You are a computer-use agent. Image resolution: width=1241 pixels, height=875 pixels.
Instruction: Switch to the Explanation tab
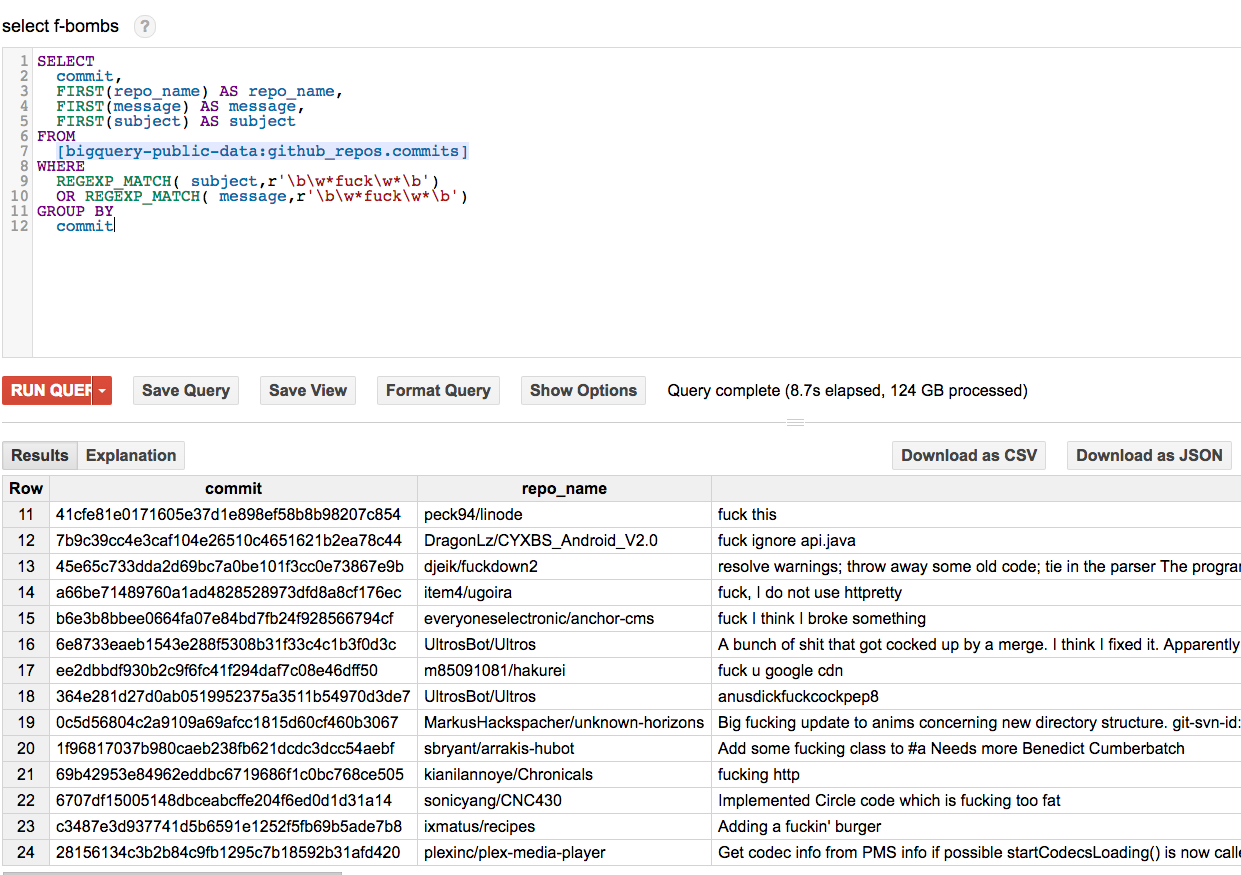pos(131,455)
